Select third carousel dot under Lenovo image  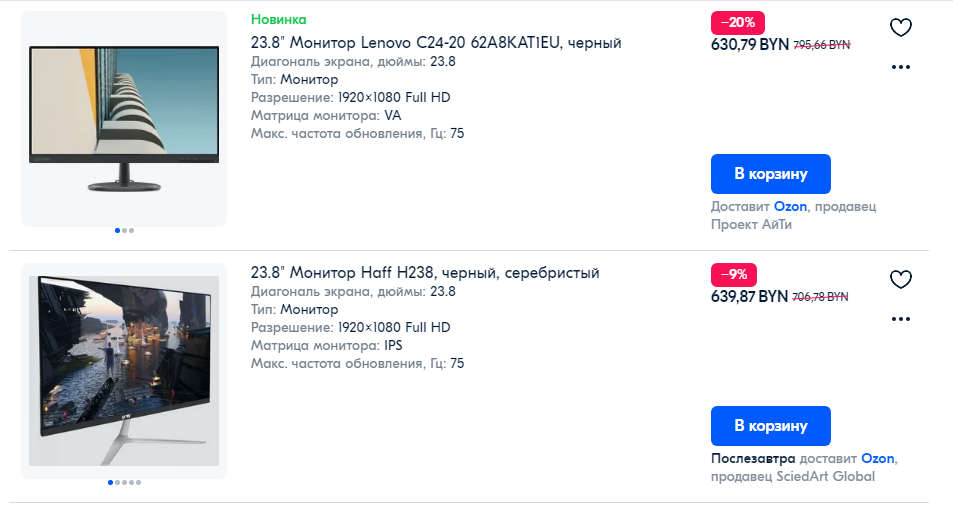coord(131,230)
